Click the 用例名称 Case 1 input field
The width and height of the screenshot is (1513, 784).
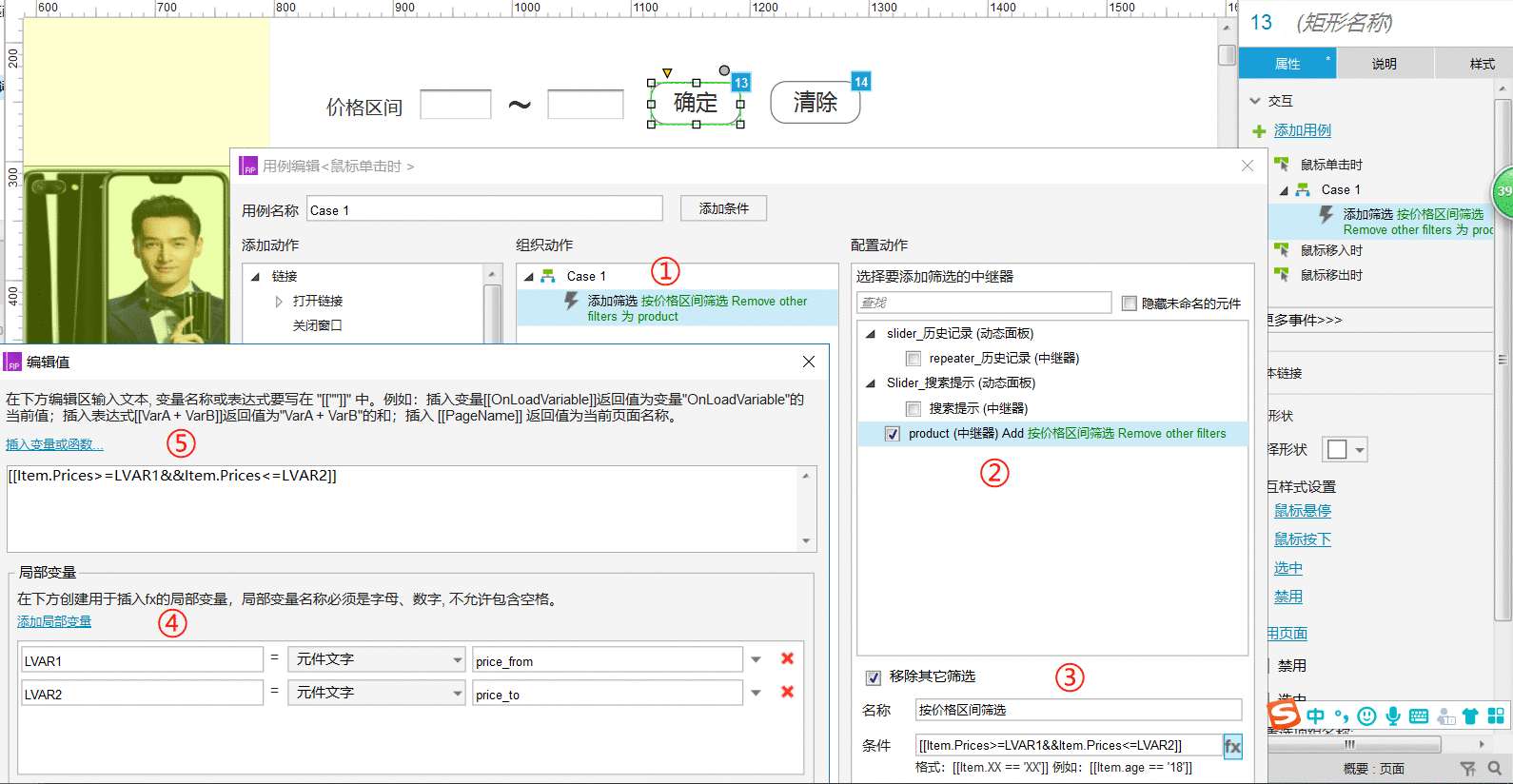(484, 210)
